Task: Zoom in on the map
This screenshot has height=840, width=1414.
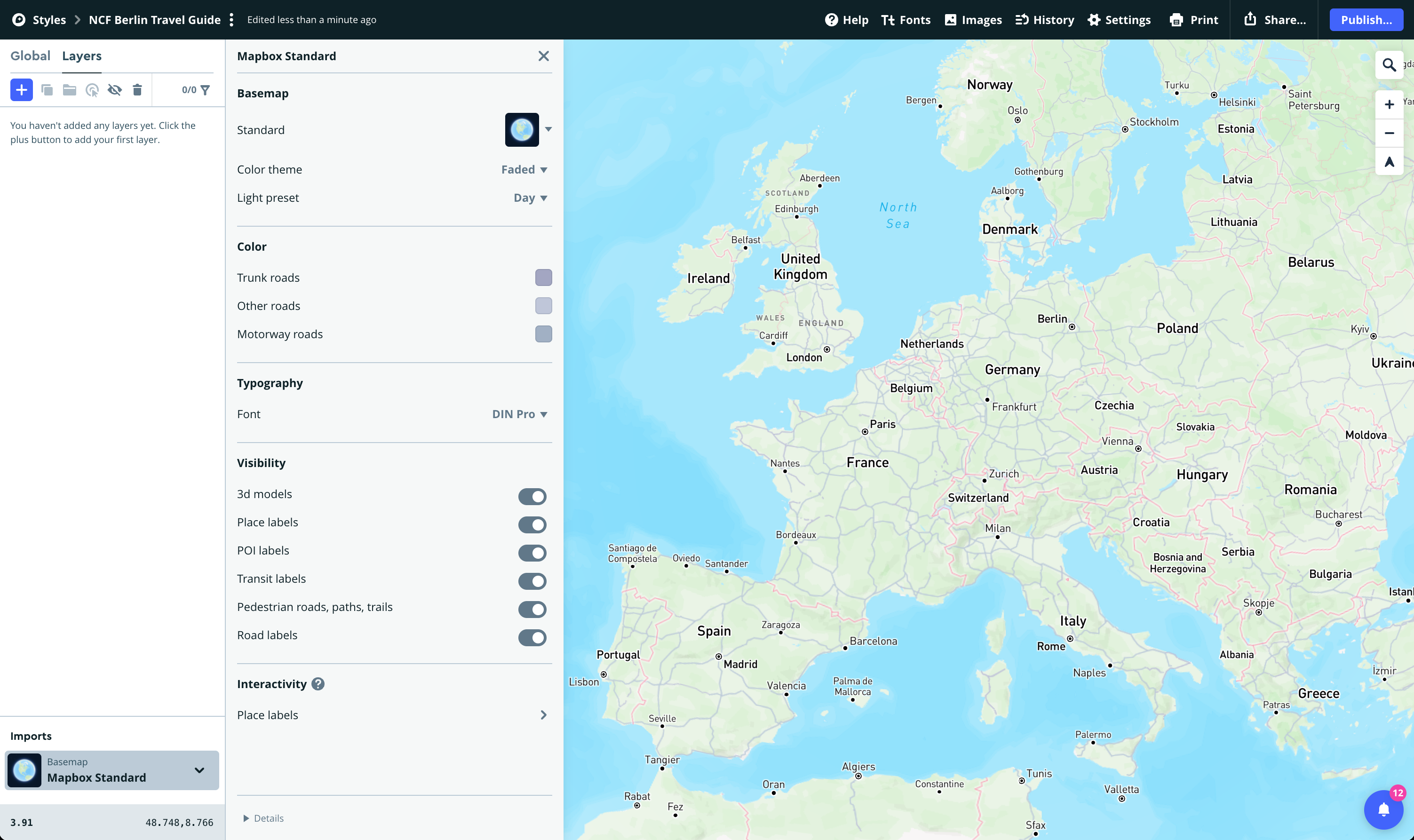Action: pos(1389,105)
